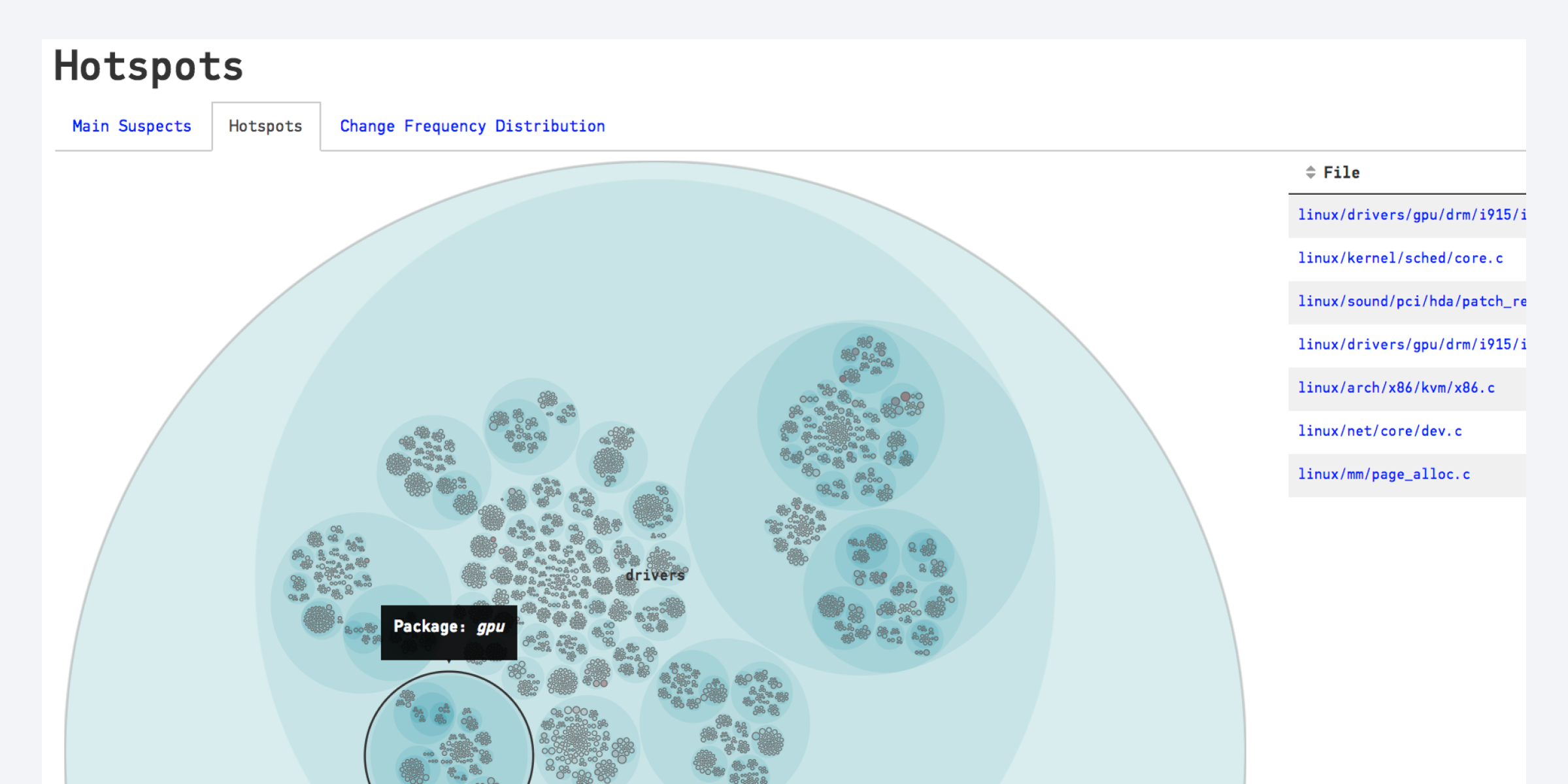Open linux/kernel/sched/core.c link
Viewport: 1568px width, 784px height.
[1400, 258]
